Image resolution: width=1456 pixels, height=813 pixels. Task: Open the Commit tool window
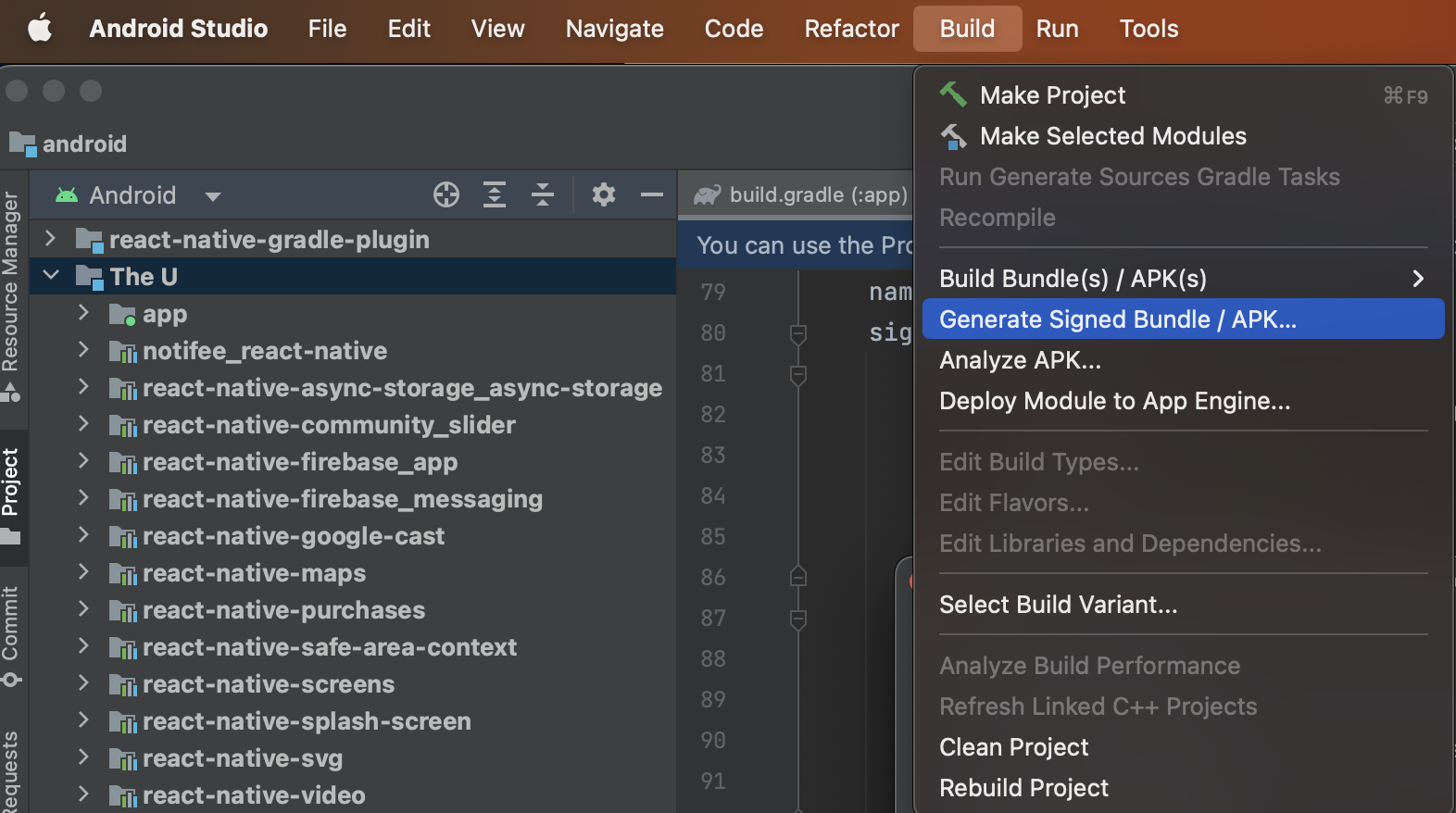[x=11, y=630]
